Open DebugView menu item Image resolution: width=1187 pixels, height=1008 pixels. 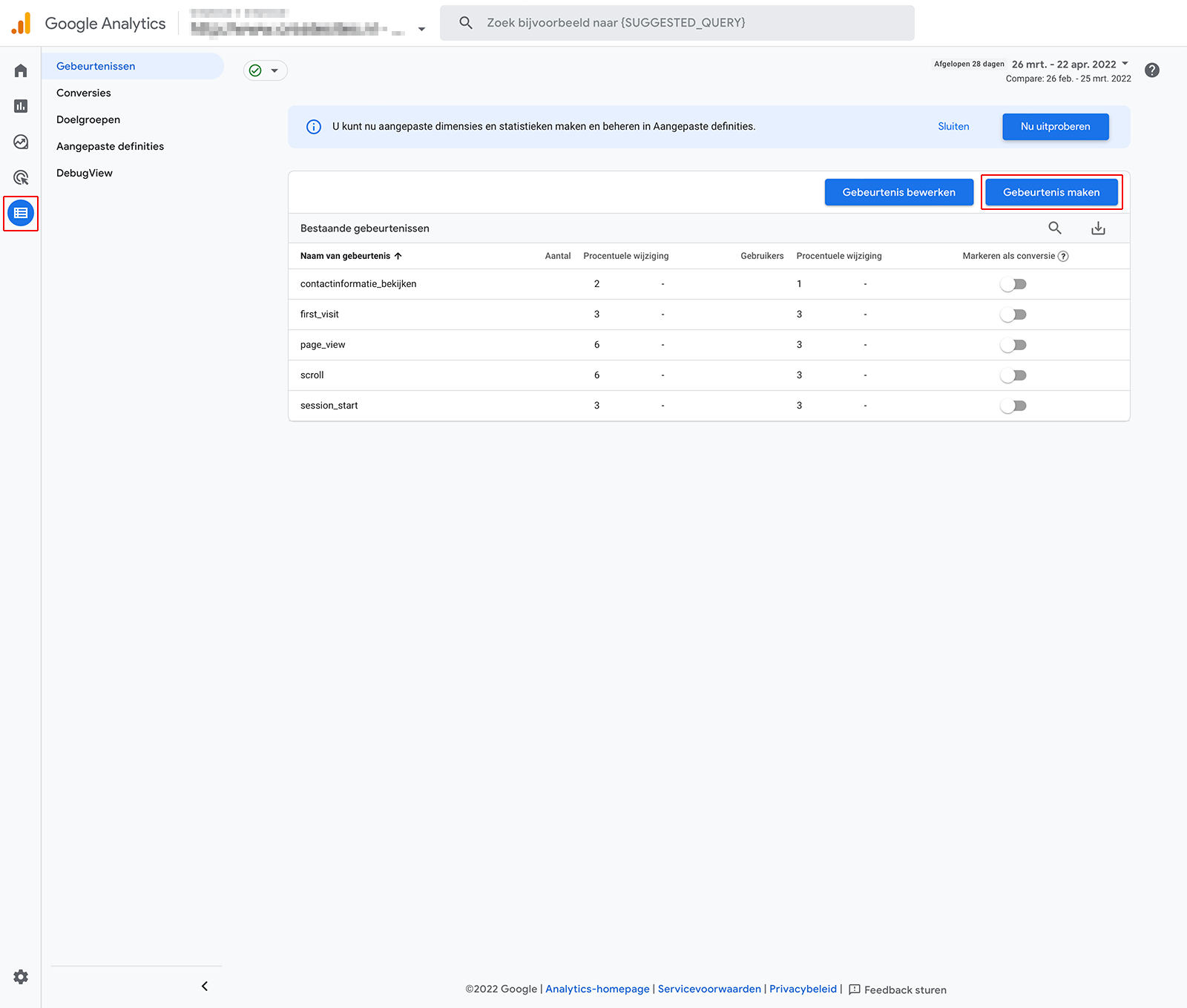coord(85,173)
